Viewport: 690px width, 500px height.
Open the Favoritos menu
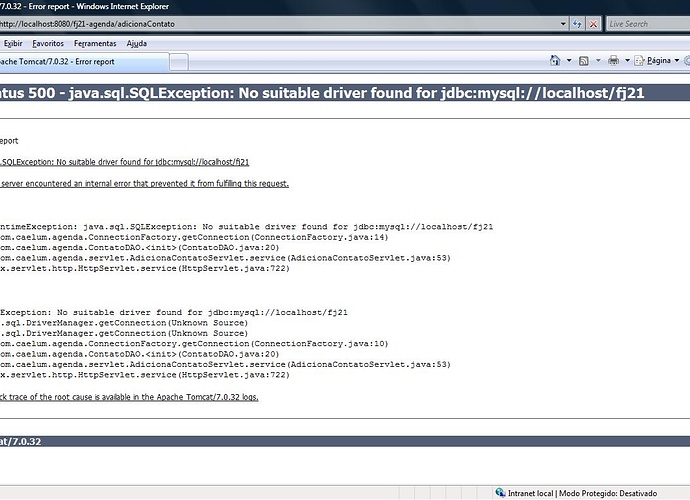[48, 44]
